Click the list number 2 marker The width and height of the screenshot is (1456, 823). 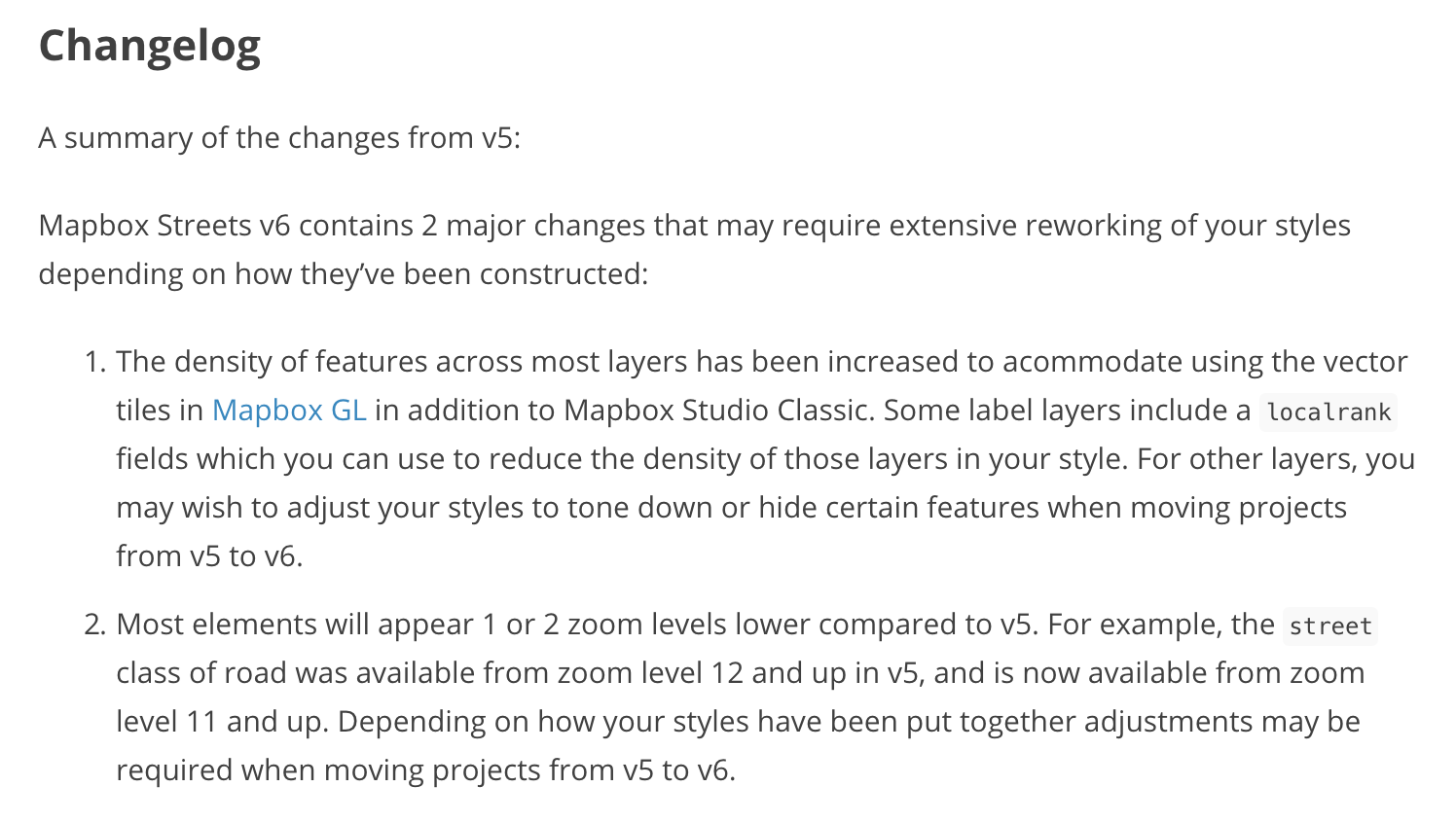(94, 625)
